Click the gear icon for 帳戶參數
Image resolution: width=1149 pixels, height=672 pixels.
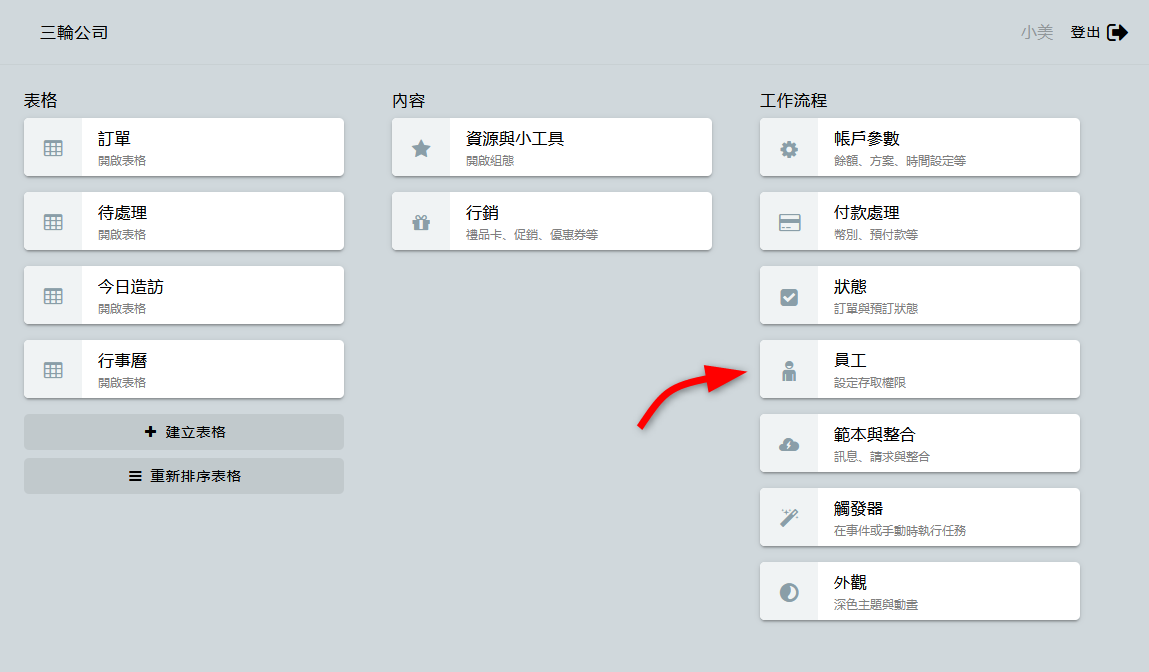click(789, 148)
